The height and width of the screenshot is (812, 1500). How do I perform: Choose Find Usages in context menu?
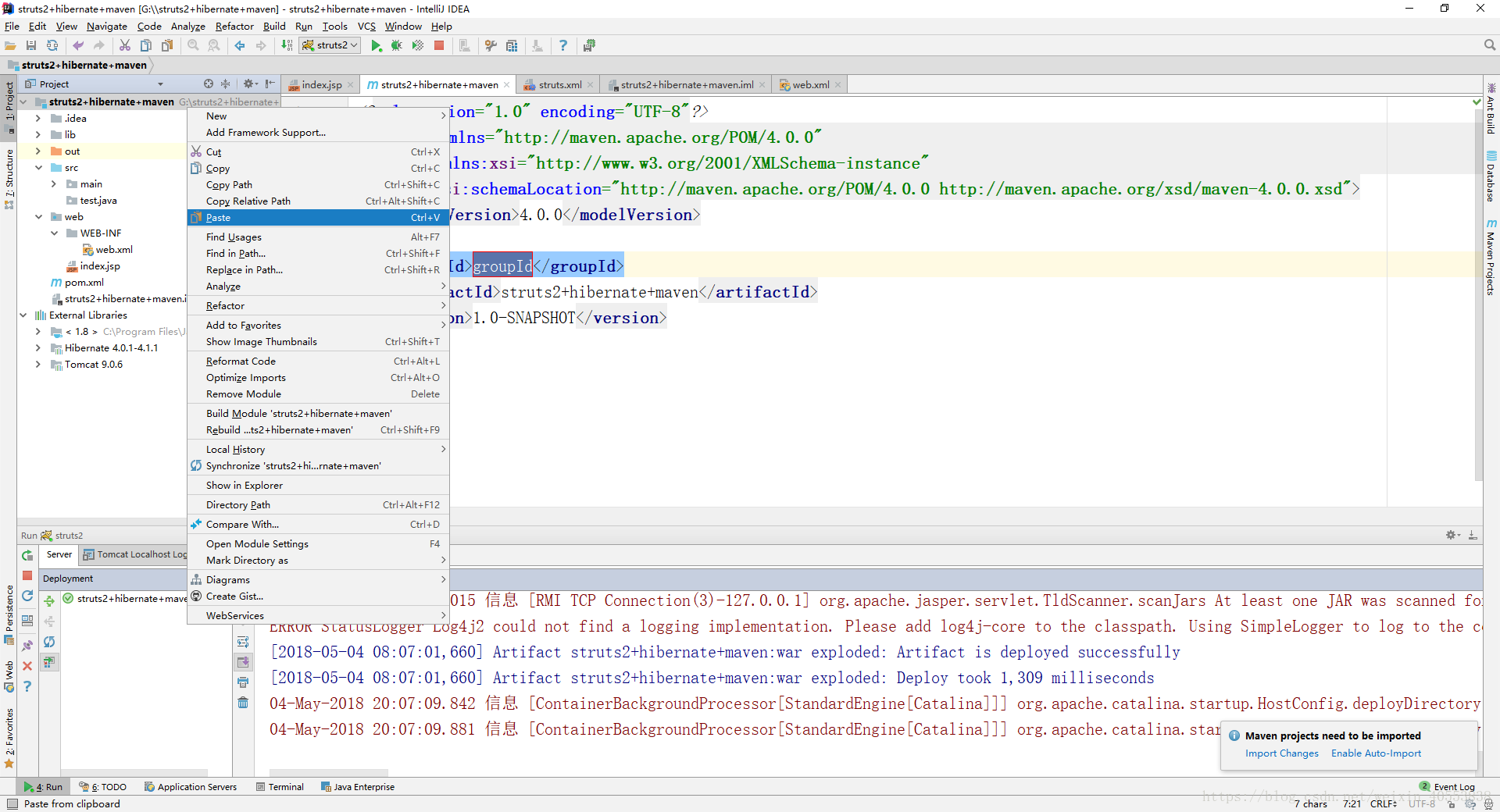click(318, 237)
